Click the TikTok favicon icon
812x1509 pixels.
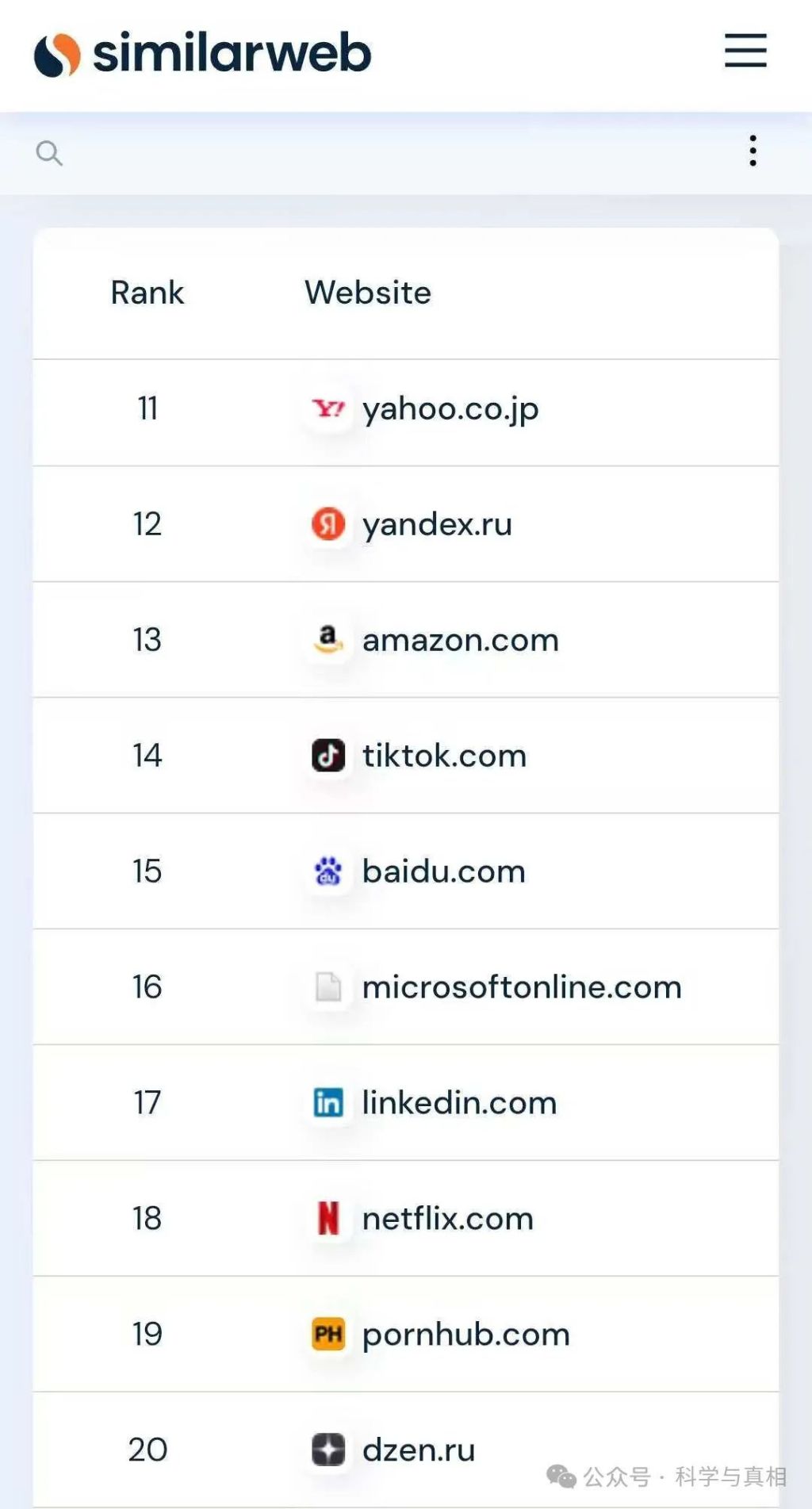click(x=328, y=755)
